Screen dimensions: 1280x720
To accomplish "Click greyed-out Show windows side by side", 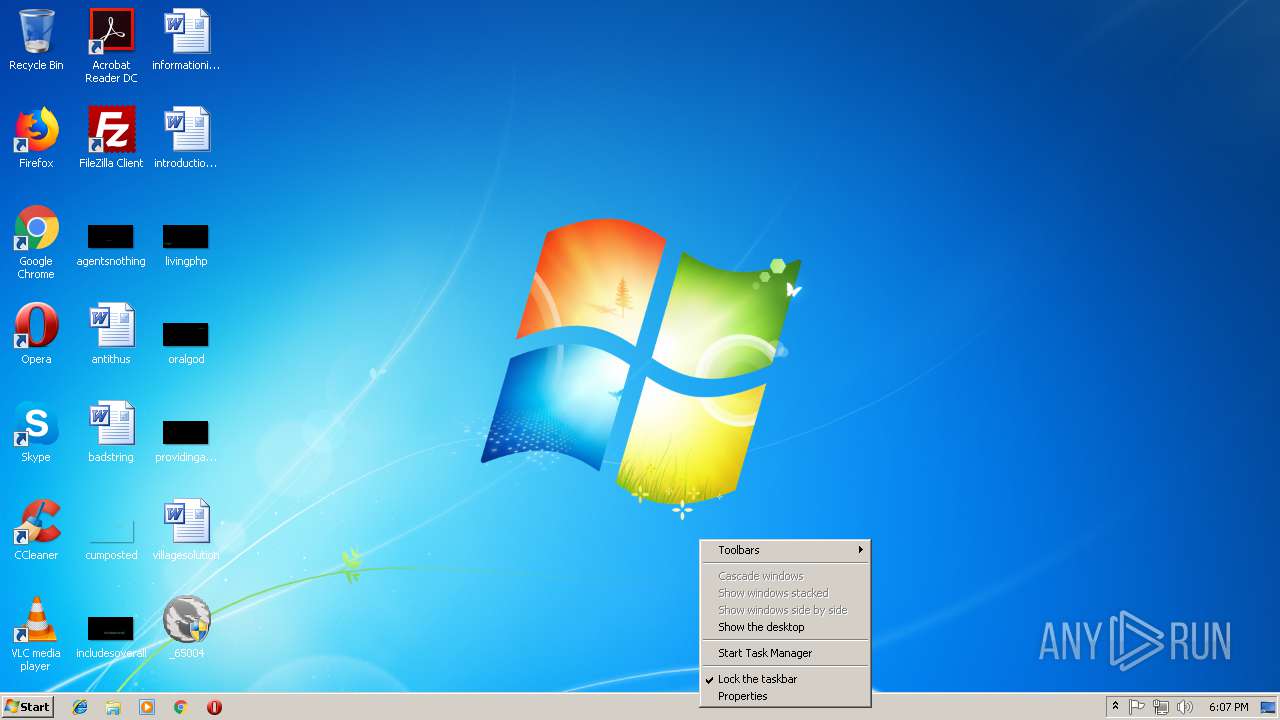I will [x=785, y=610].
